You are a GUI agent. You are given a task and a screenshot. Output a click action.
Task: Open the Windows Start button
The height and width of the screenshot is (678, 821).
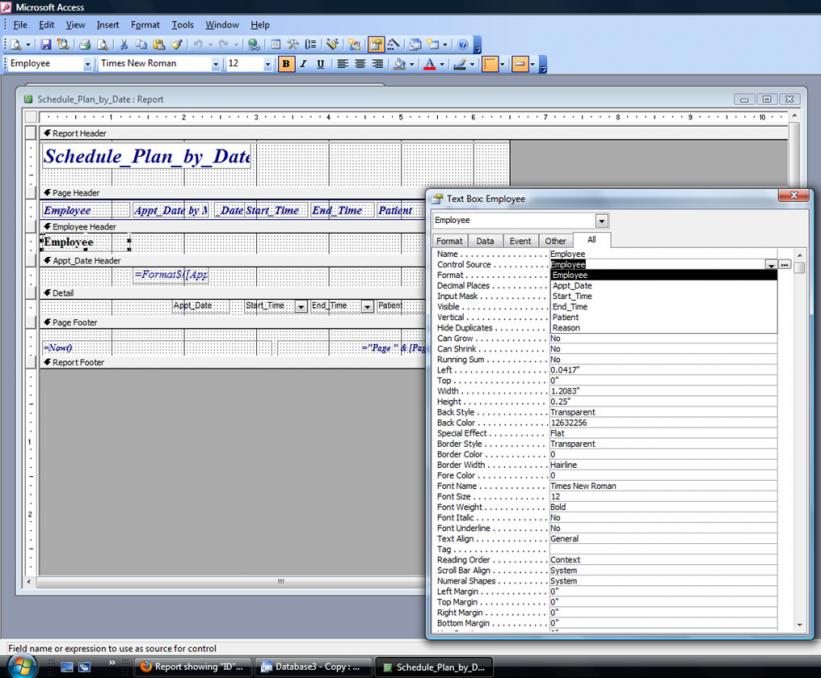tap(22, 666)
